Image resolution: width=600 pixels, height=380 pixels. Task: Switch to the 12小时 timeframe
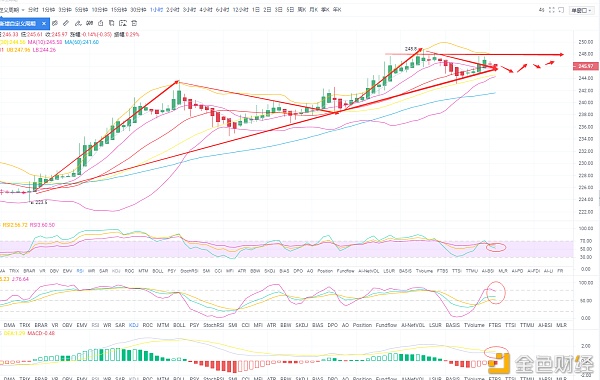click(241, 10)
